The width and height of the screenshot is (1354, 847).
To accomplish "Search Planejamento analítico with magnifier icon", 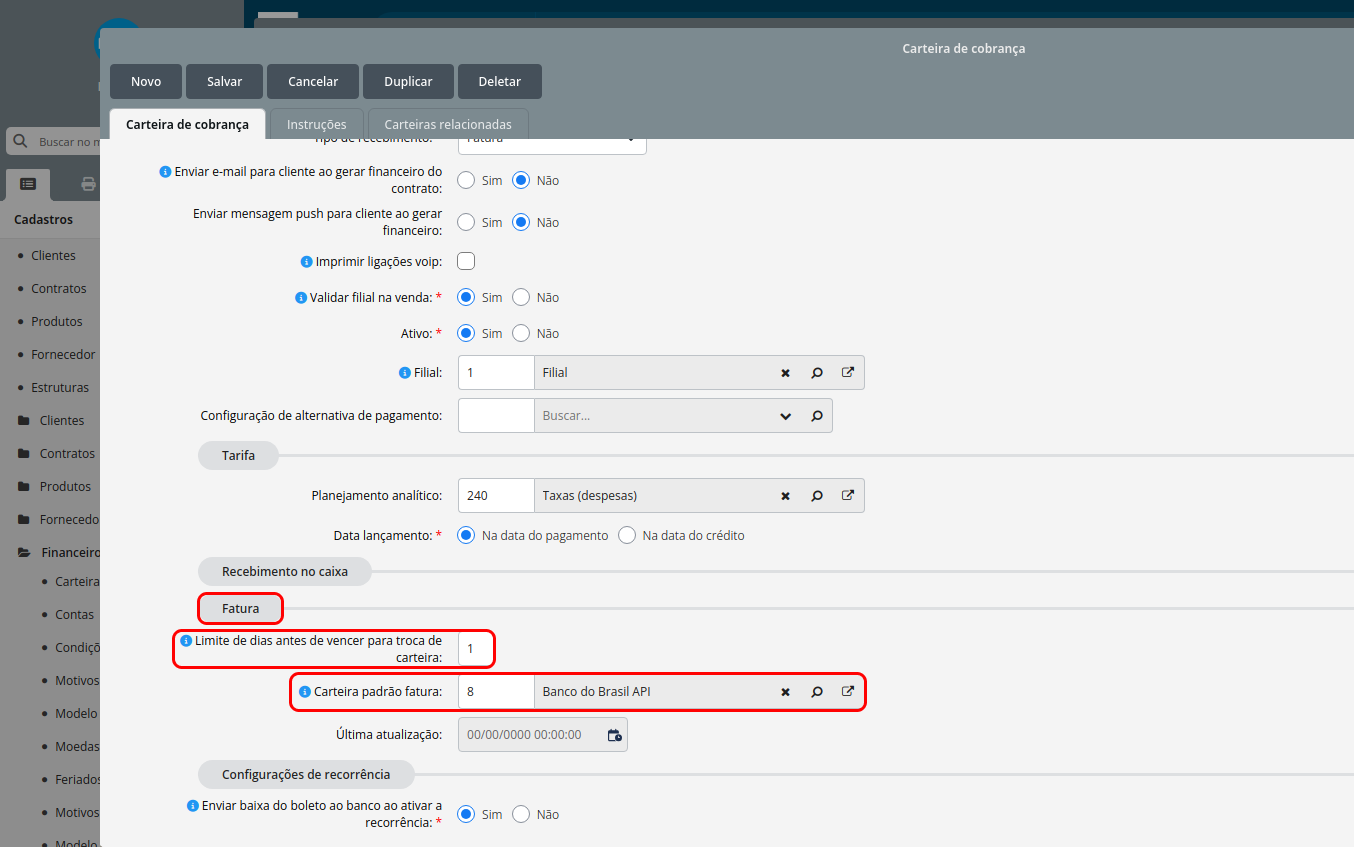I will click(x=817, y=496).
